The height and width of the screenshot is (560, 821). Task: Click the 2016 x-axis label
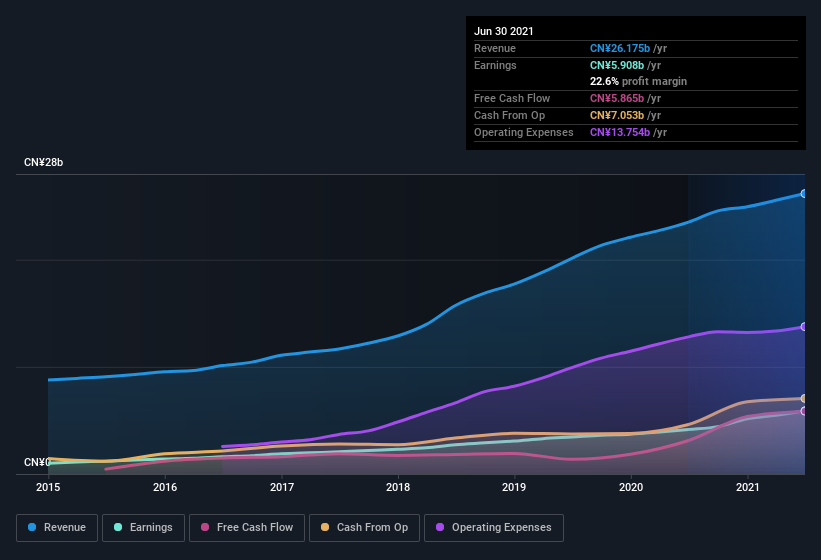165,487
